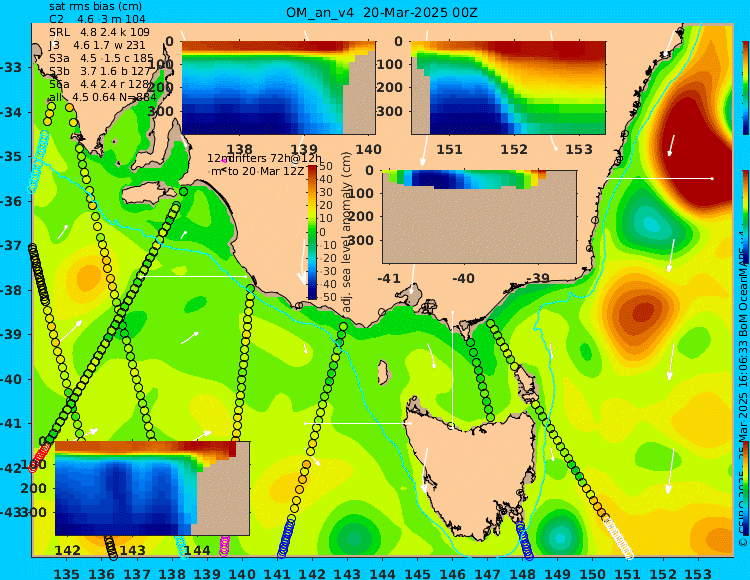The width and height of the screenshot is (750, 580).
Task: Click the '149' longitude label on the bottom axis
Action: click(558, 573)
